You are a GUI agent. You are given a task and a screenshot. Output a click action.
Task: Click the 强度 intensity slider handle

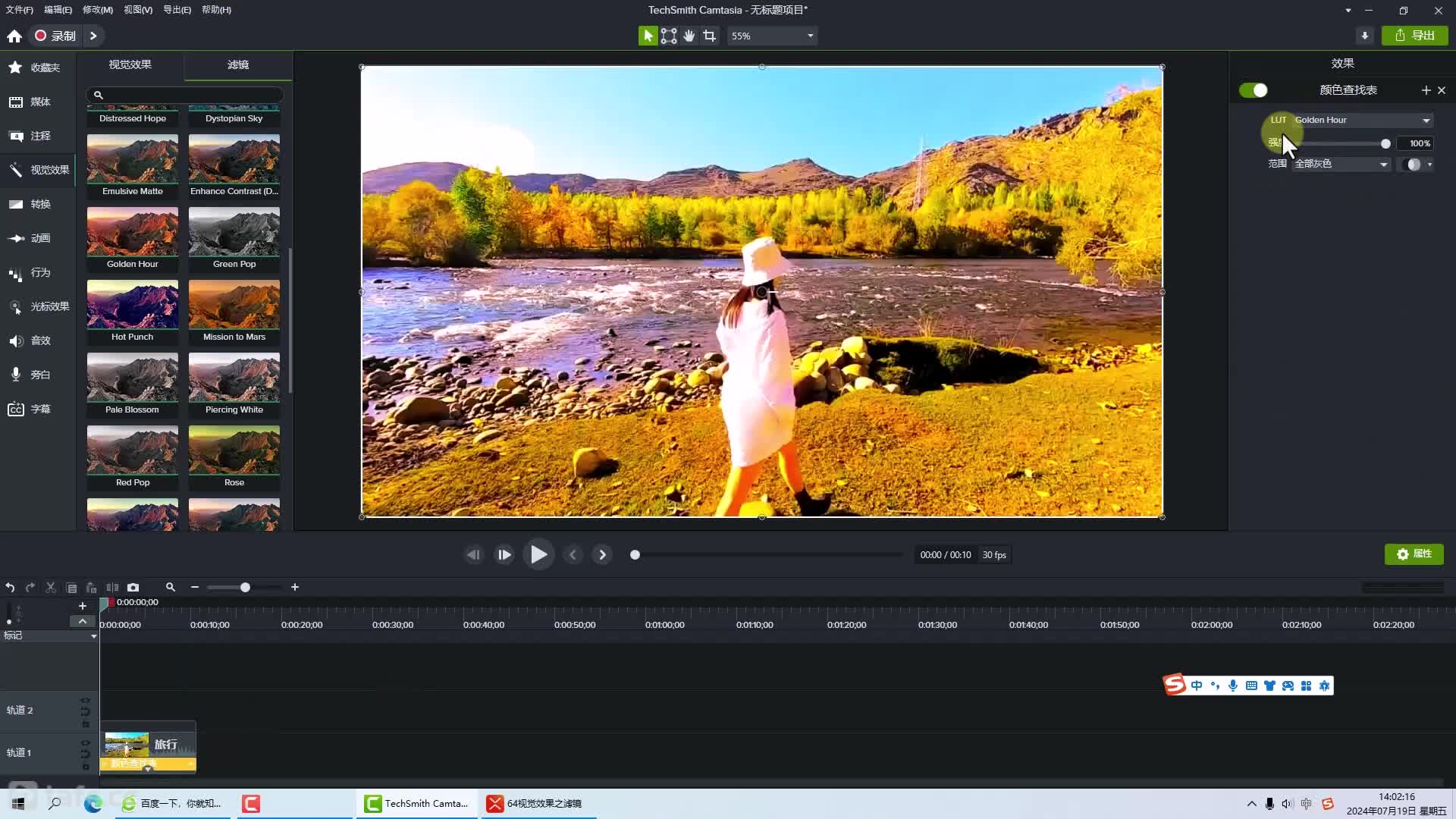tap(1385, 143)
